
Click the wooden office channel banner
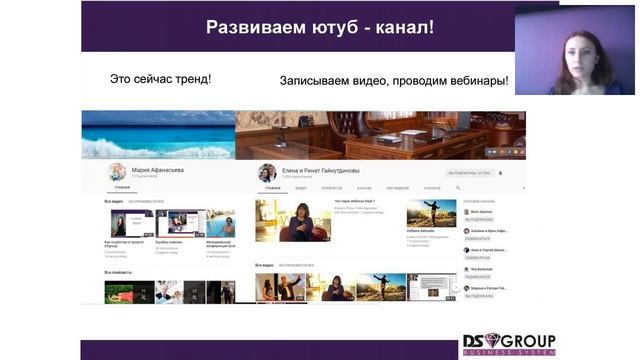coord(380,135)
